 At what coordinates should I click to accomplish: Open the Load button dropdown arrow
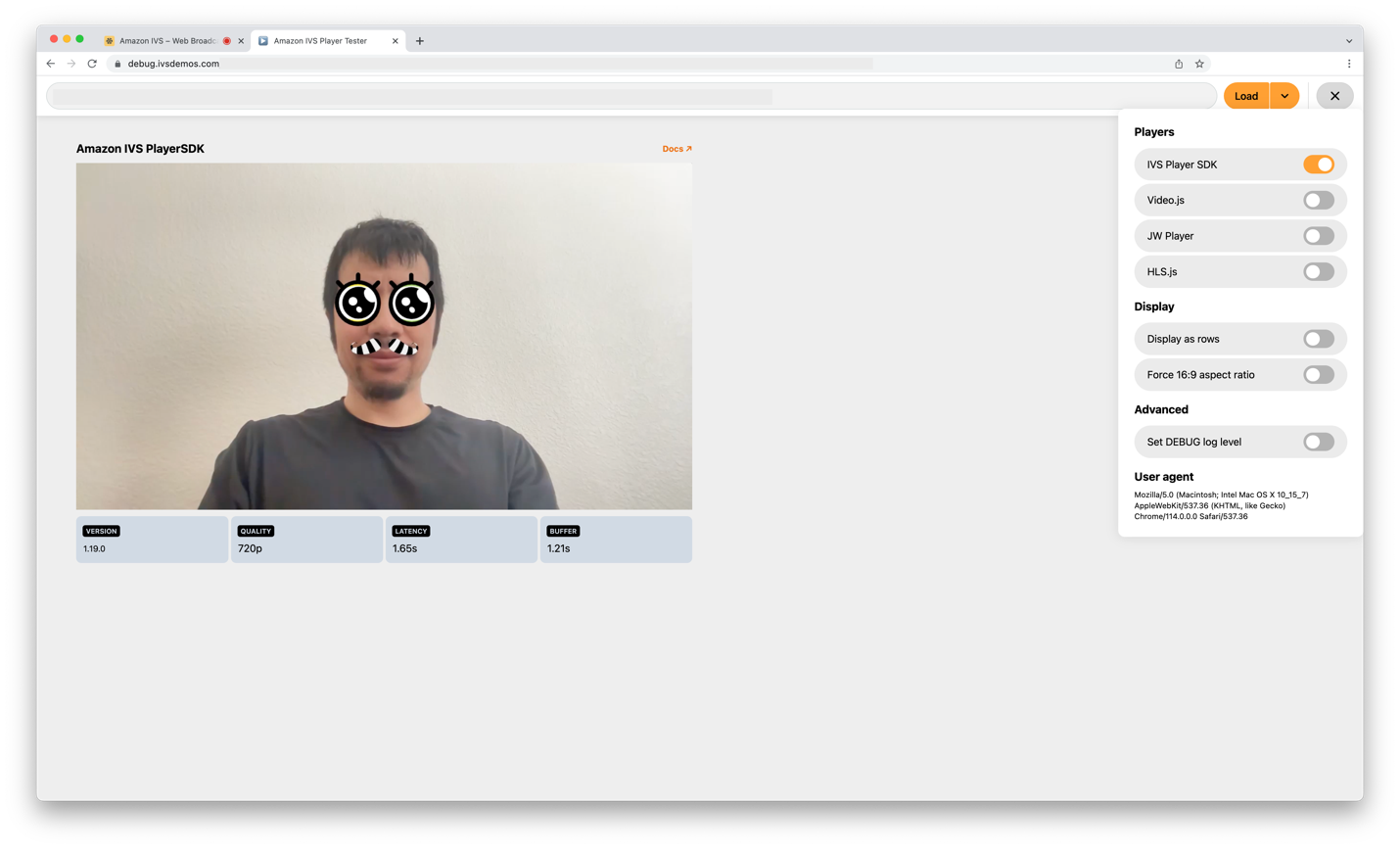click(x=1285, y=95)
